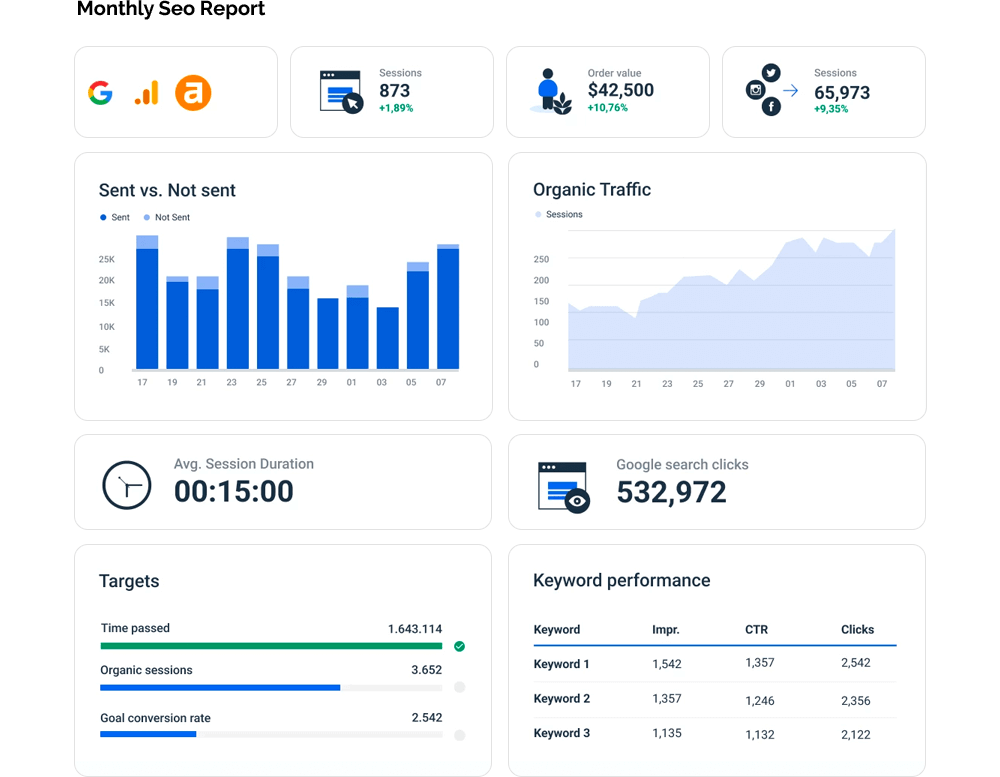Toggle the Not Sent legend item
The height and width of the screenshot is (777, 1000).
point(166,218)
